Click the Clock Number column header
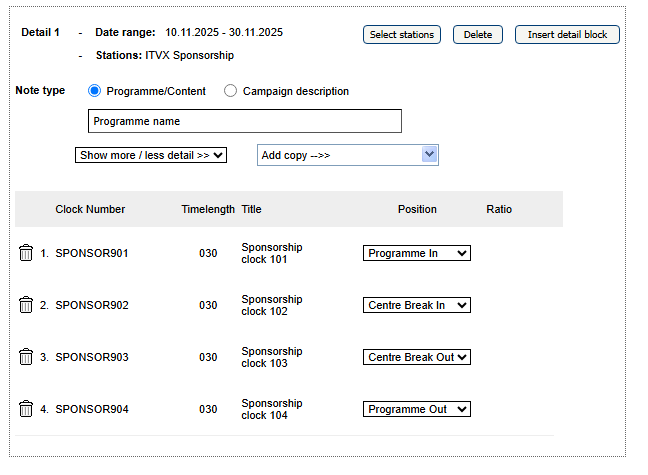The image size is (648, 475). [90, 209]
